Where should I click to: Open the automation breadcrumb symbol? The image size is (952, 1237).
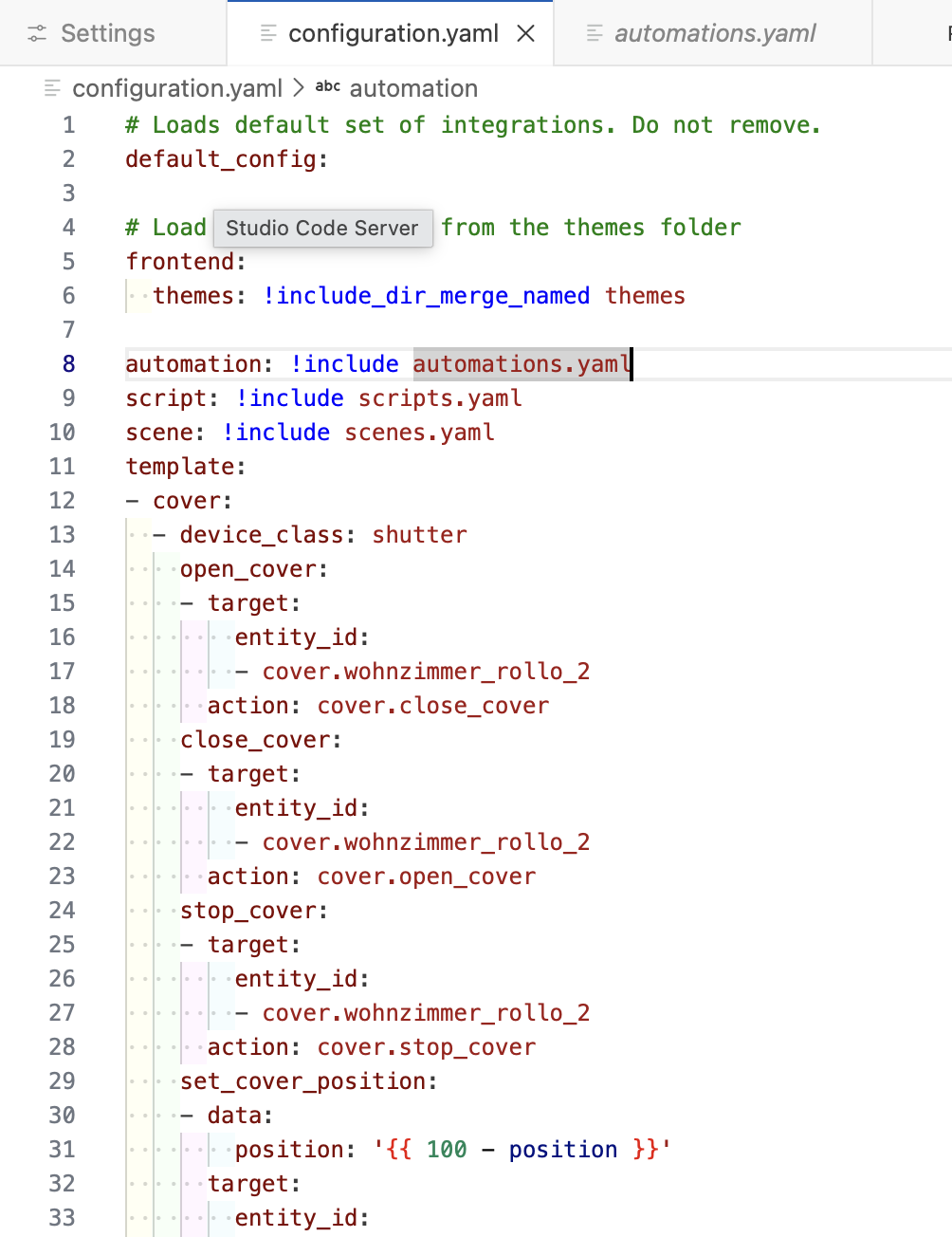[x=413, y=88]
